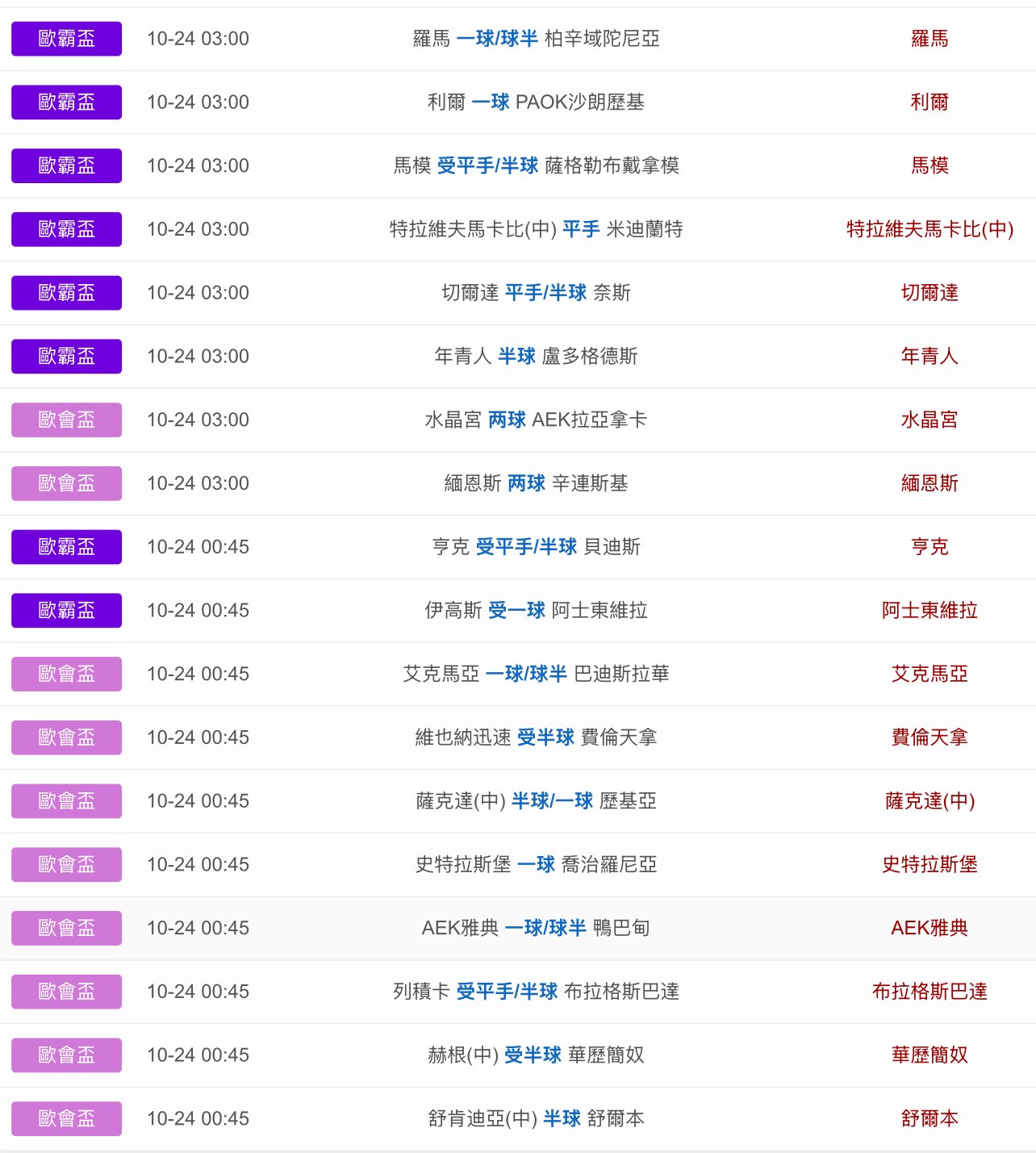
Task: Select the red 費倫天拿 pick
Action: 929,737
